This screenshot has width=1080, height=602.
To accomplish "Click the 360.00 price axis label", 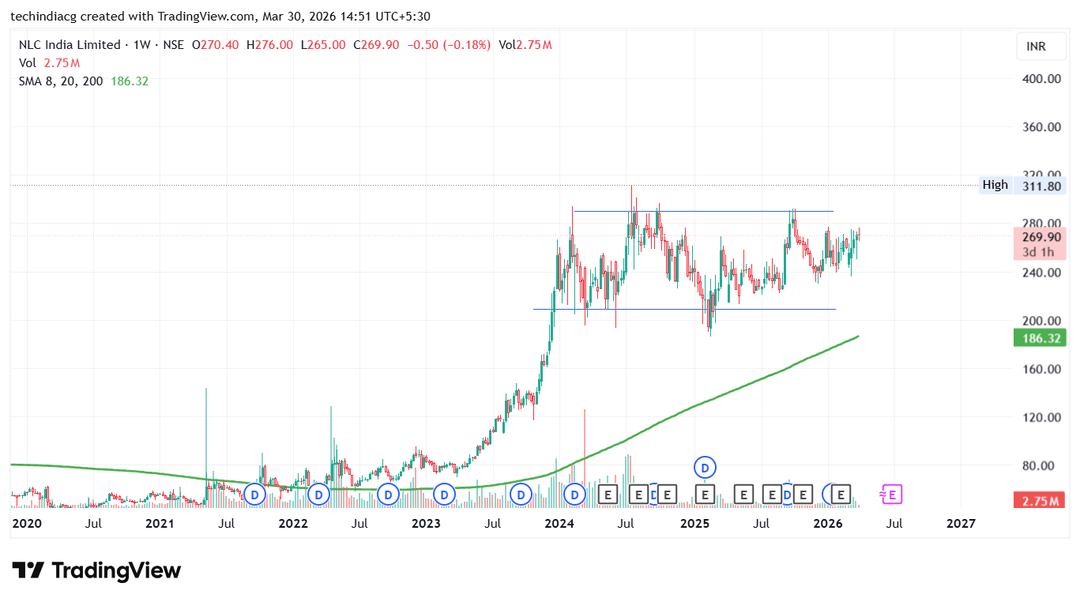I will pyautogui.click(x=1041, y=127).
